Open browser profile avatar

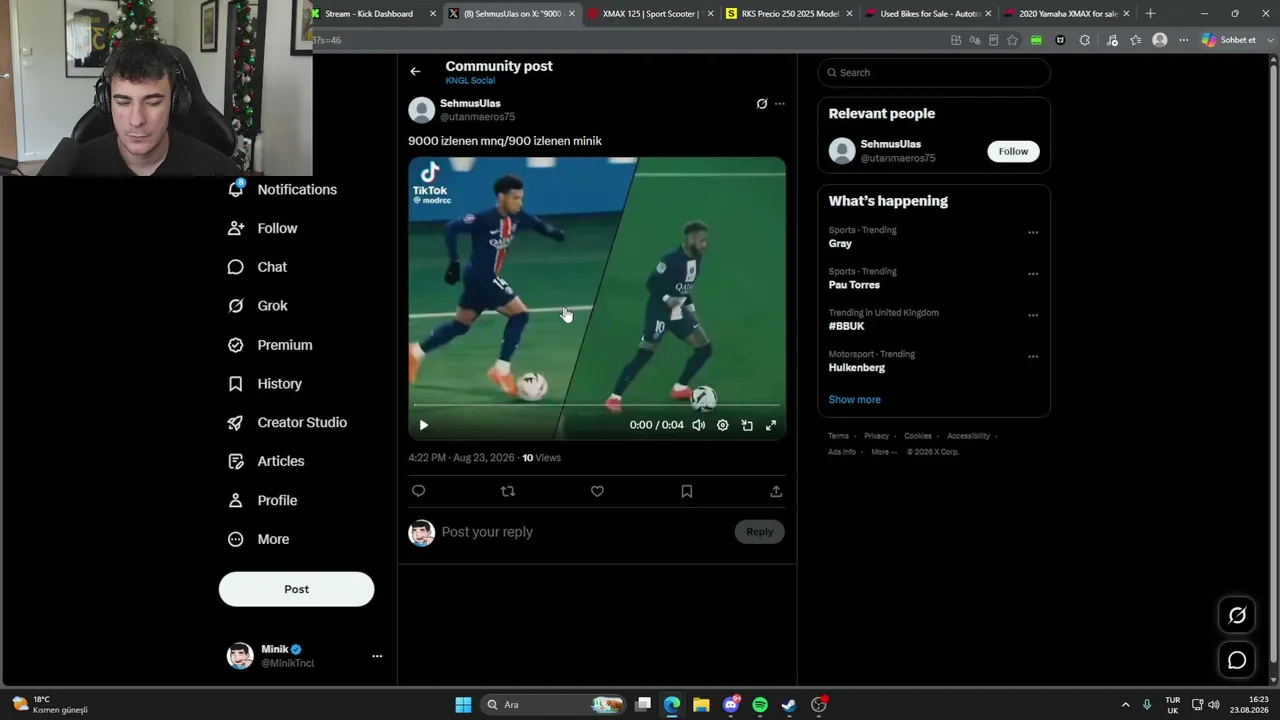(1160, 40)
